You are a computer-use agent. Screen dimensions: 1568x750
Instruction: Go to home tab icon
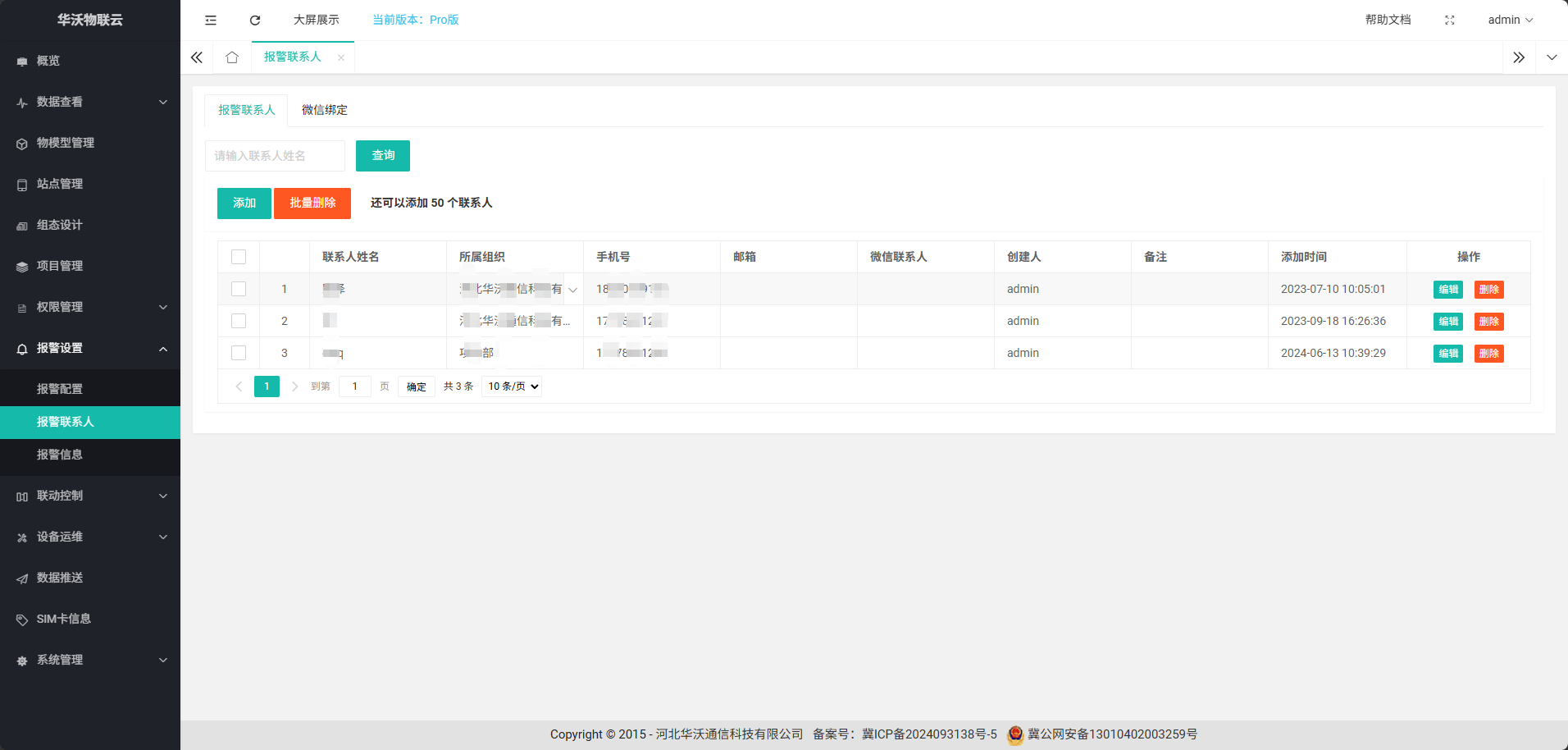click(232, 57)
